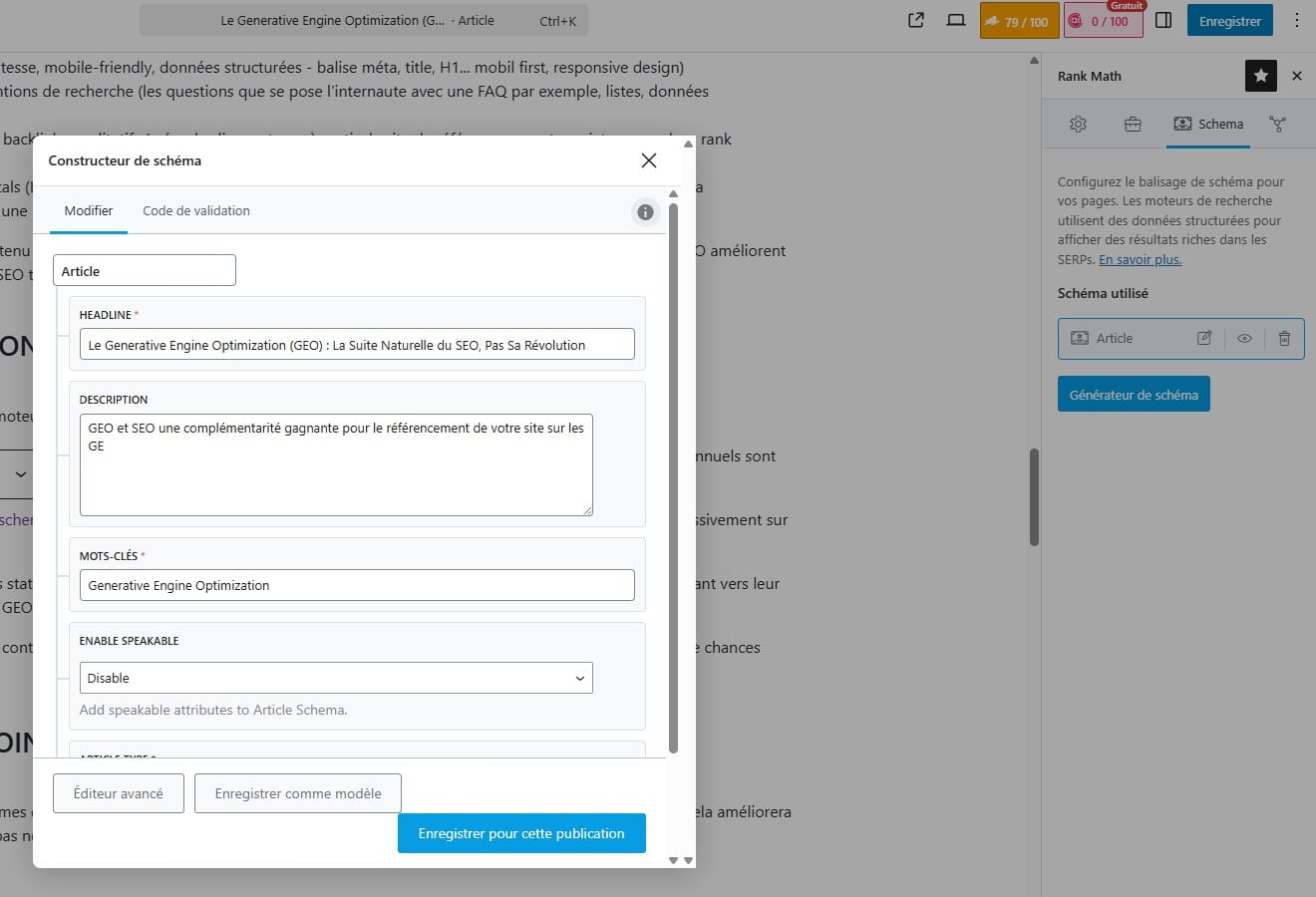The height and width of the screenshot is (897, 1316).
Task: Follow the En savoir plus link
Action: 1140,260
